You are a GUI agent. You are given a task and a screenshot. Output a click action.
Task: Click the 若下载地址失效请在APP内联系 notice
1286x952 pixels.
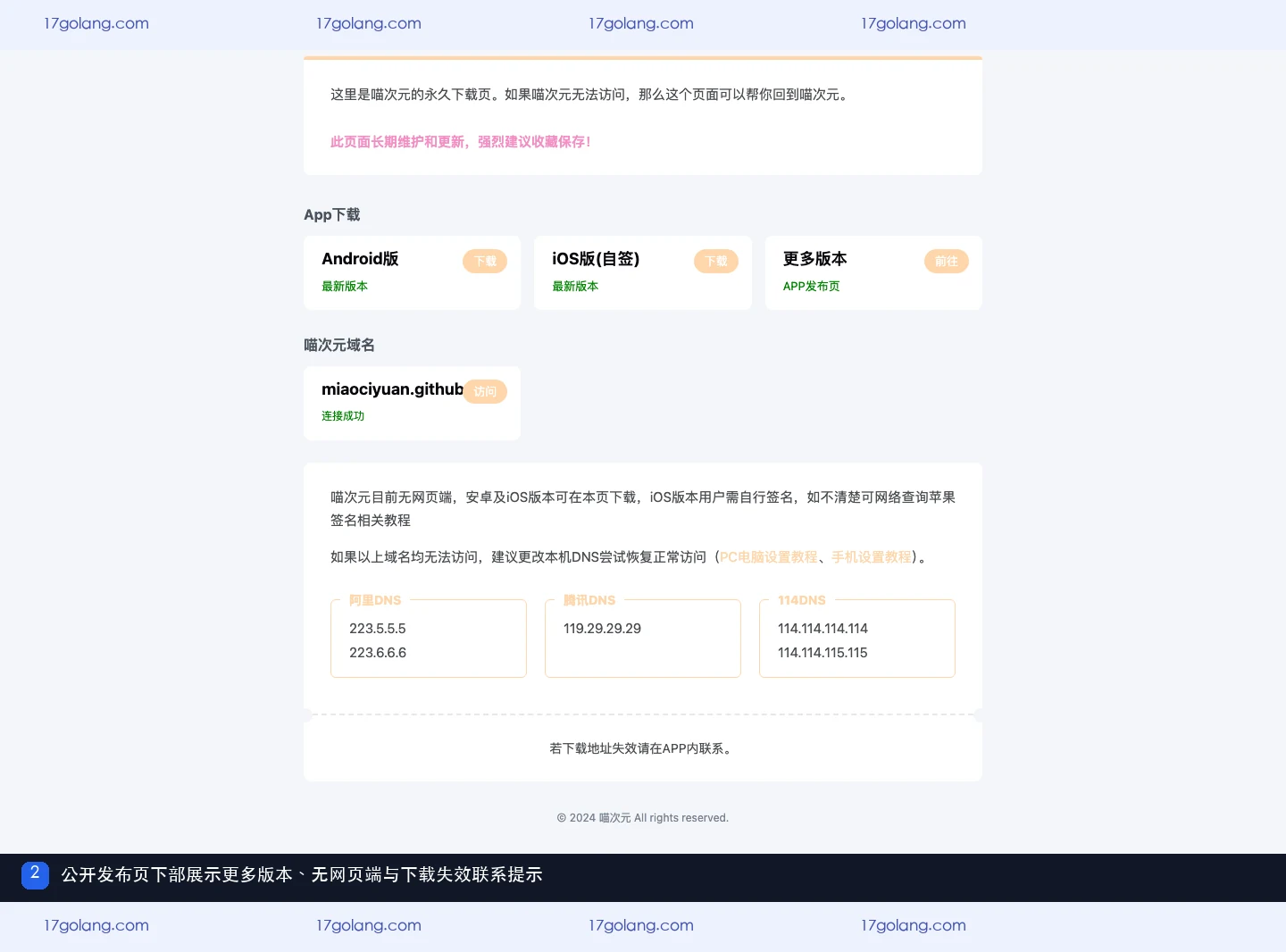click(643, 748)
